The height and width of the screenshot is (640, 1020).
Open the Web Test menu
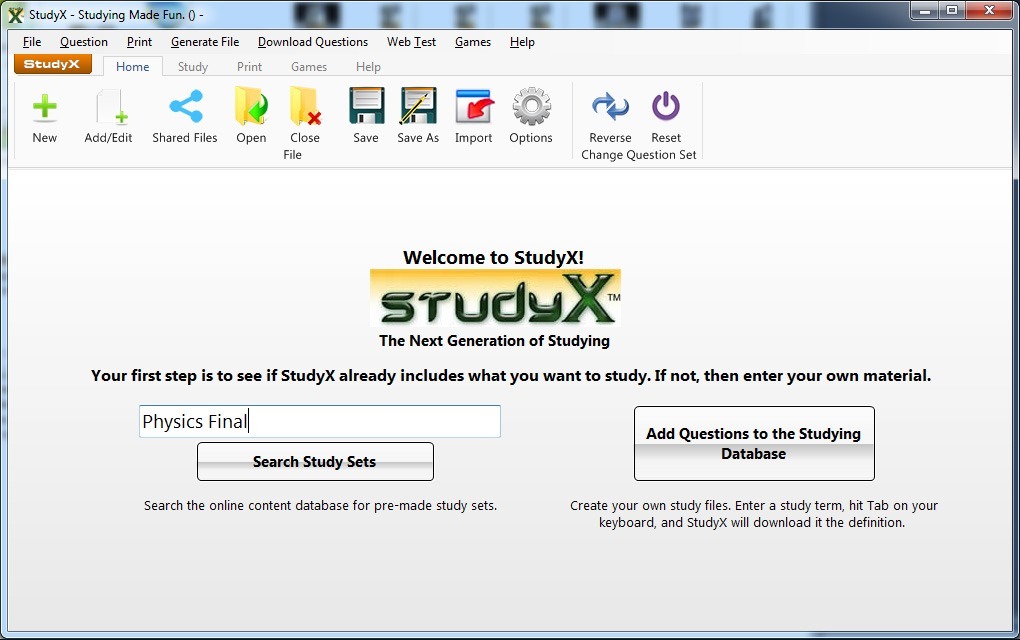coord(412,42)
